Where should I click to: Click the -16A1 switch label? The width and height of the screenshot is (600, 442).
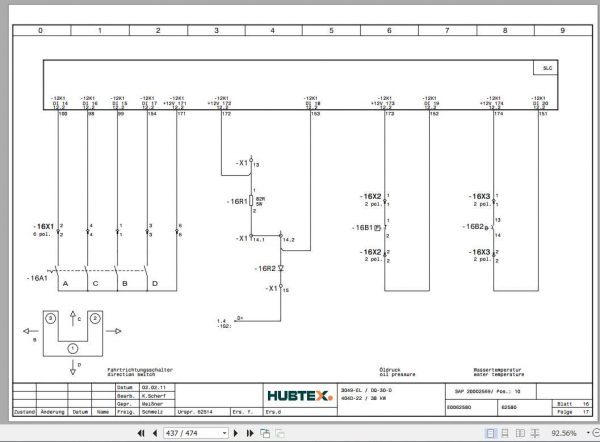click(x=37, y=278)
